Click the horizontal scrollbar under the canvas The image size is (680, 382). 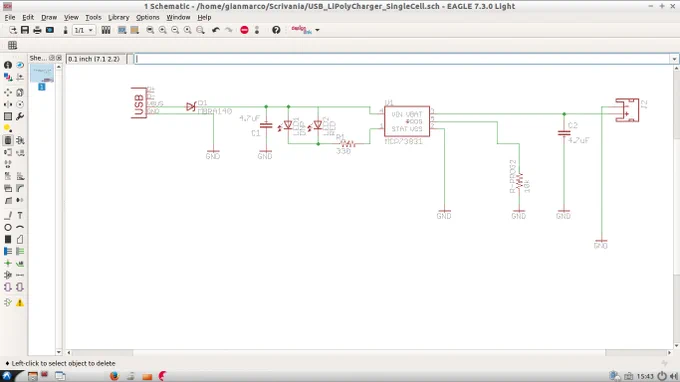tap(369, 353)
